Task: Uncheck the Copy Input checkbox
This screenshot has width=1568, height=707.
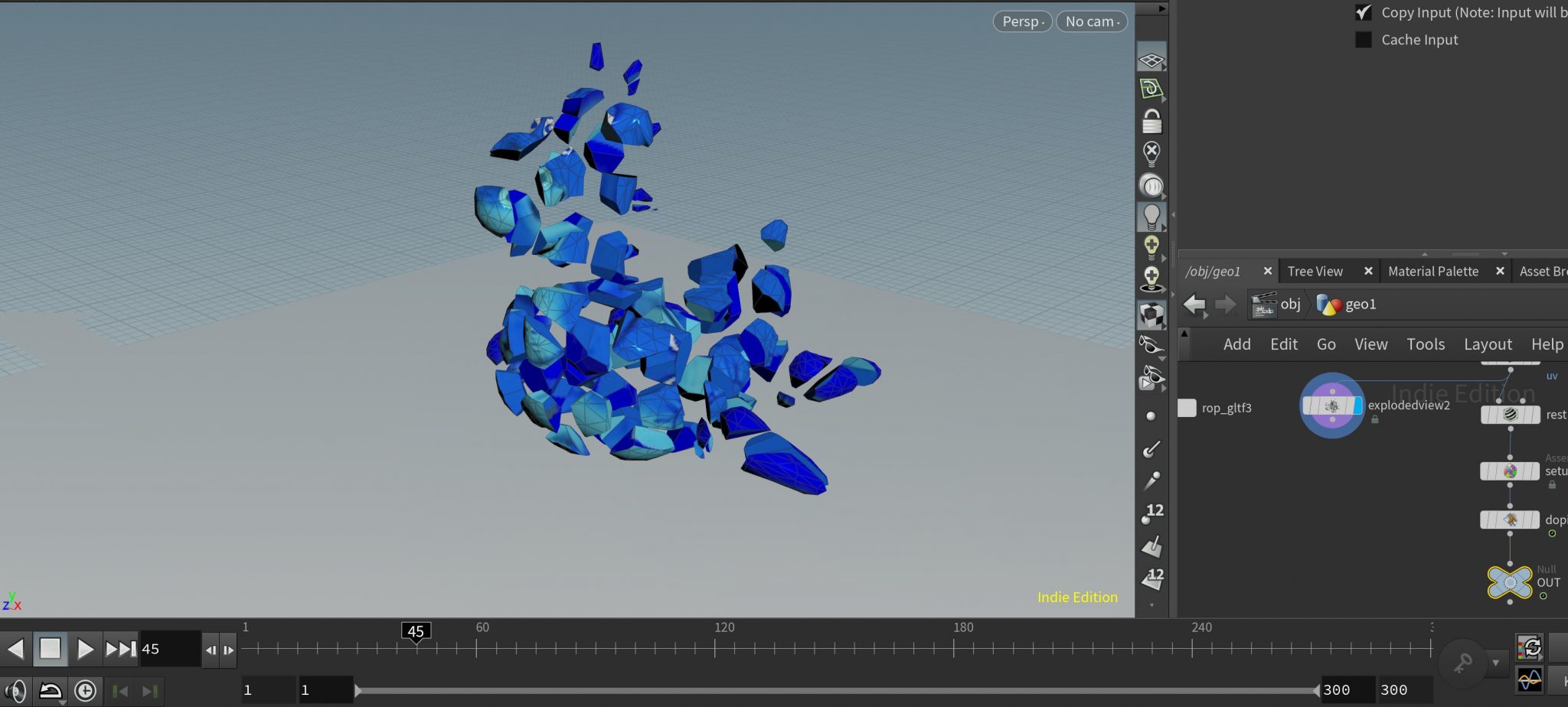Action: pos(1364,12)
